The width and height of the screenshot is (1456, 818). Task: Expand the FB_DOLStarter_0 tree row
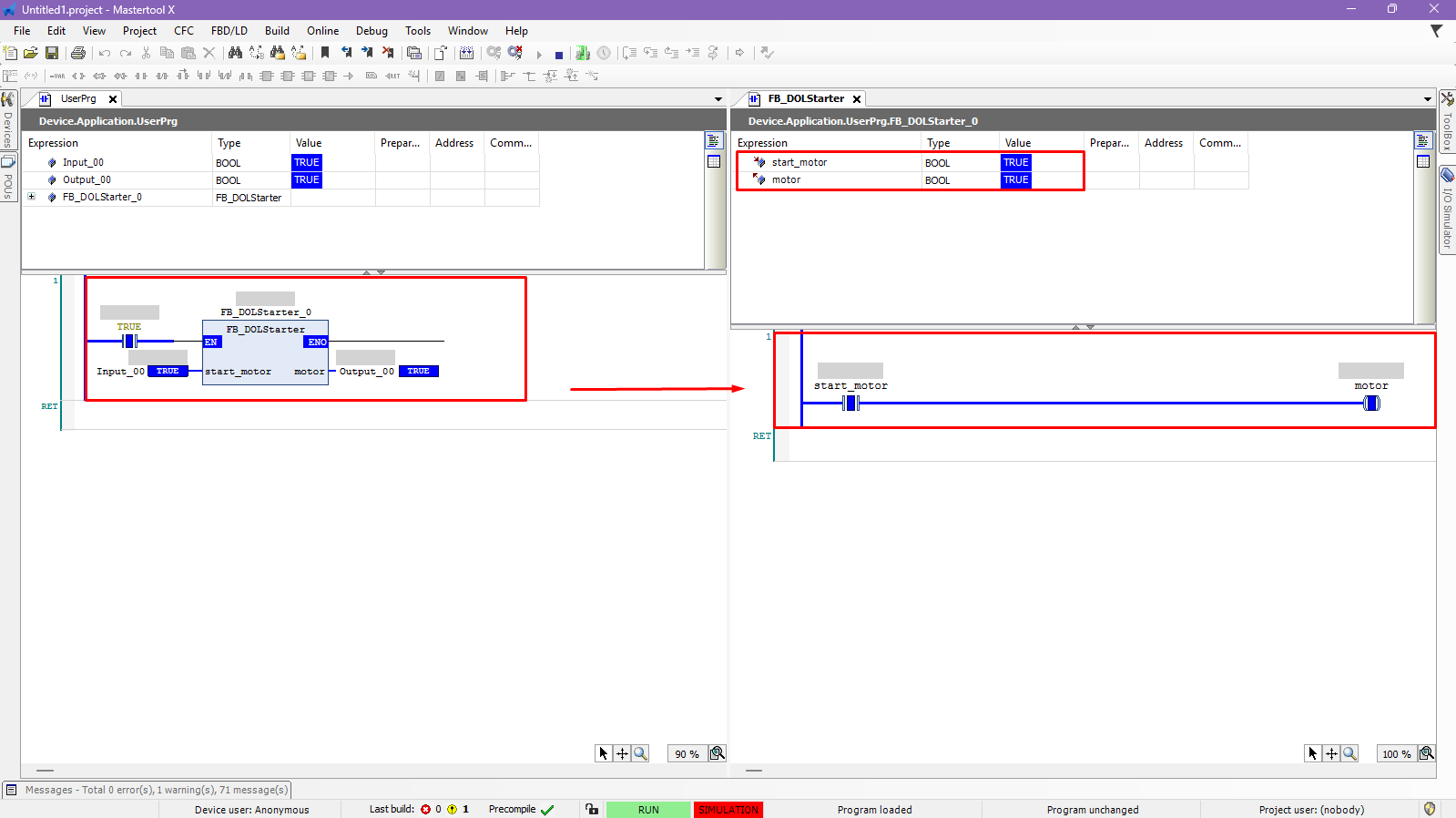click(x=32, y=197)
